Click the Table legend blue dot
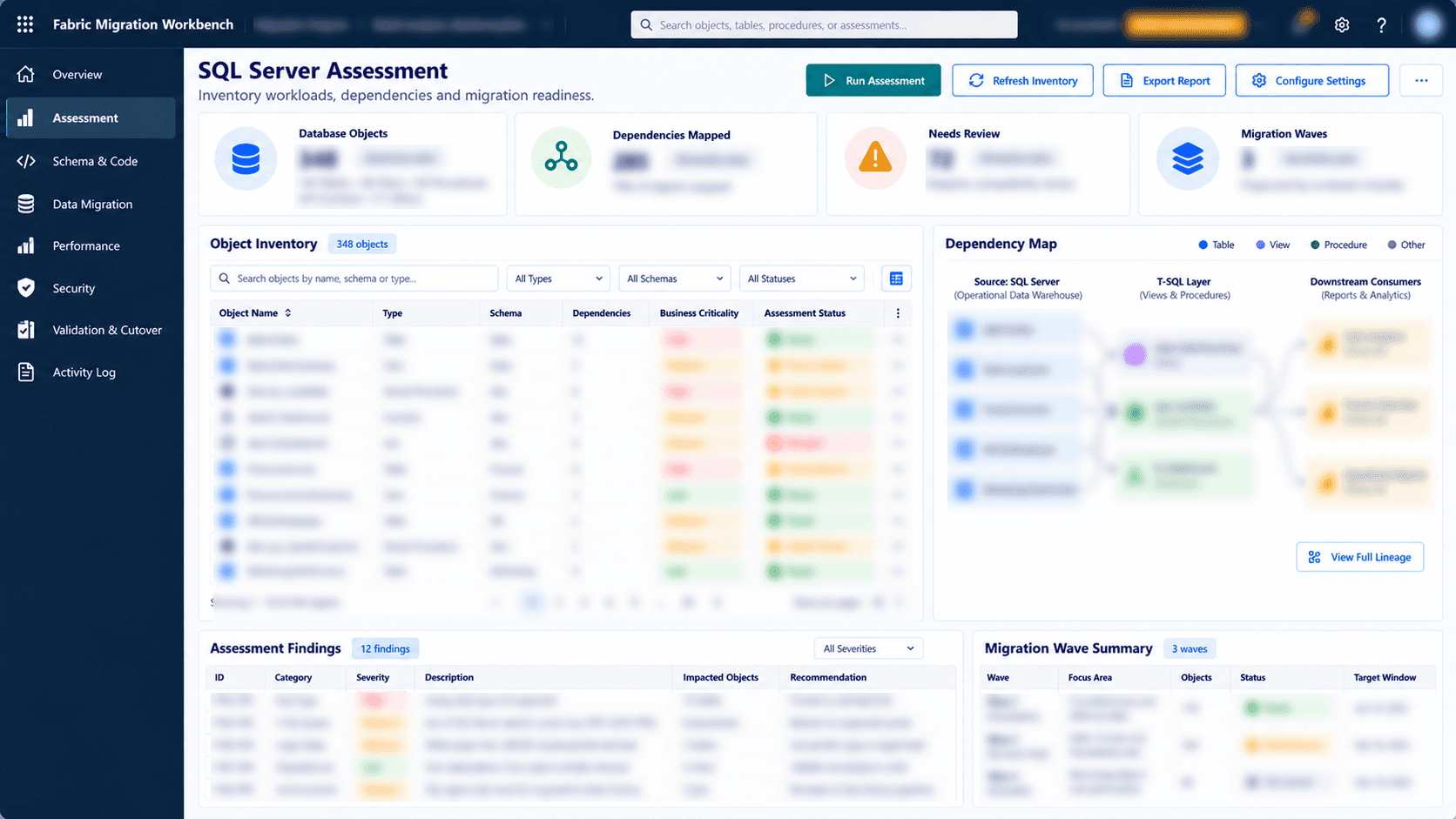The height and width of the screenshot is (819, 1456). pos(1203,245)
